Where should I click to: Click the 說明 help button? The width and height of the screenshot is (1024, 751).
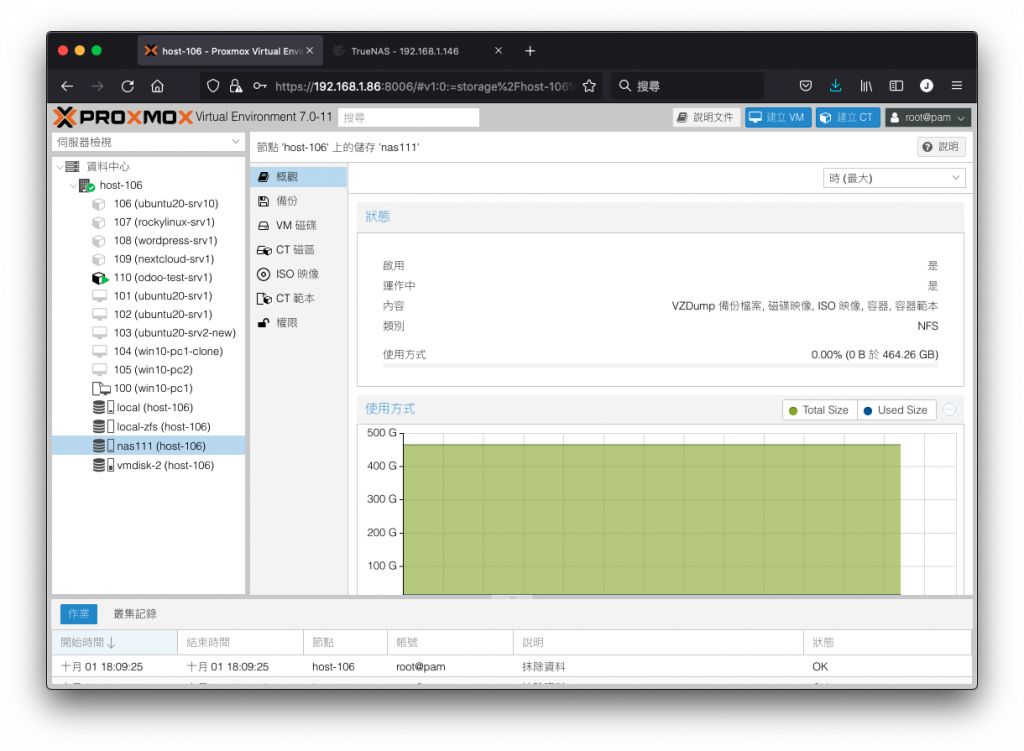coord(941,147)
